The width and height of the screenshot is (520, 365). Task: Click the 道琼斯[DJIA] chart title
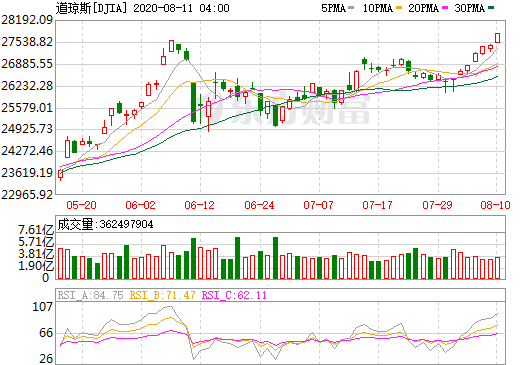tap(91, 8)
